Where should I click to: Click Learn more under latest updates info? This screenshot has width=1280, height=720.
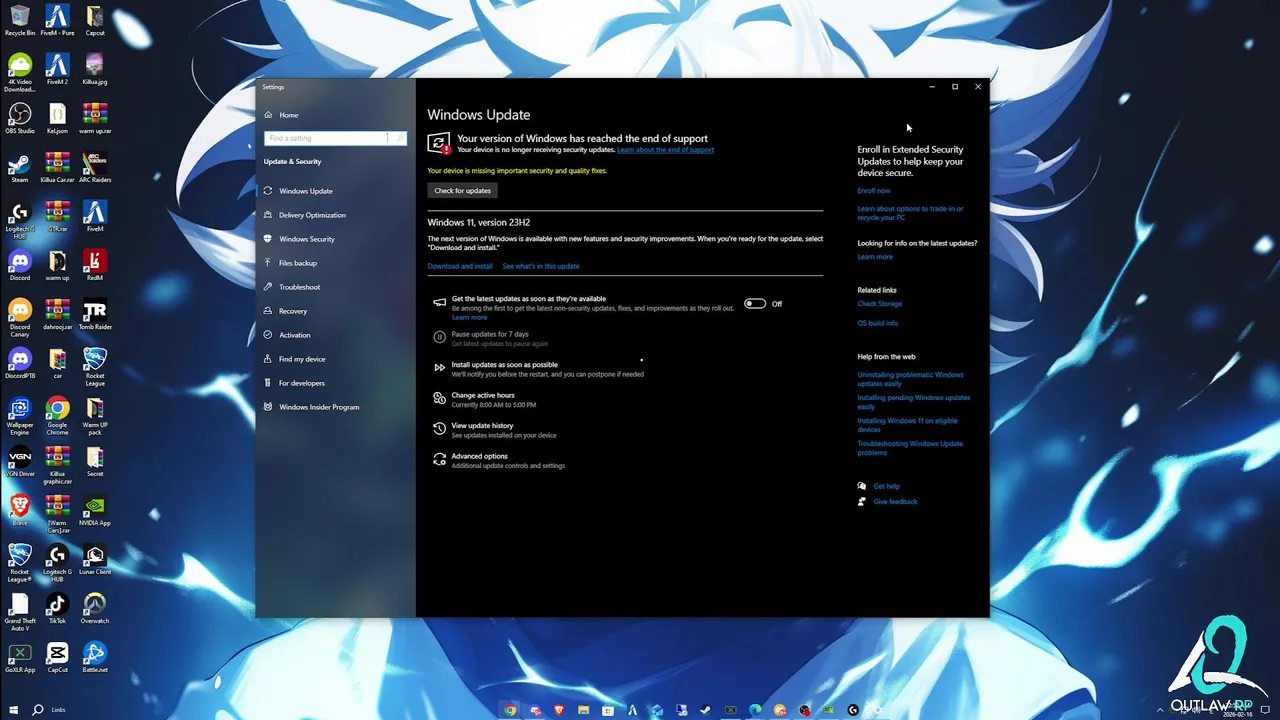(x=875, y=257)
